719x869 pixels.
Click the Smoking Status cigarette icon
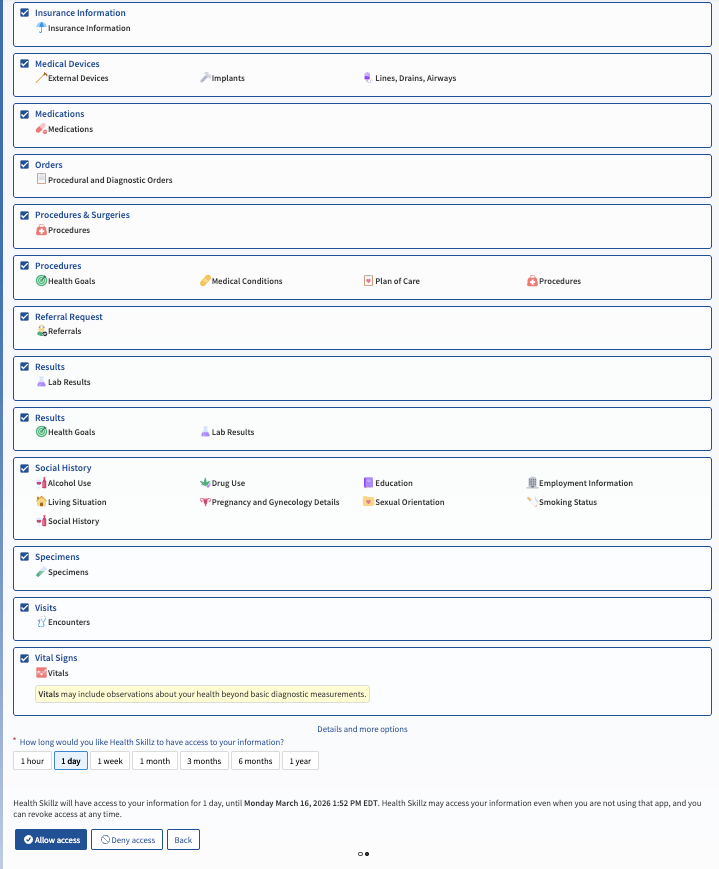coord(532,502)
